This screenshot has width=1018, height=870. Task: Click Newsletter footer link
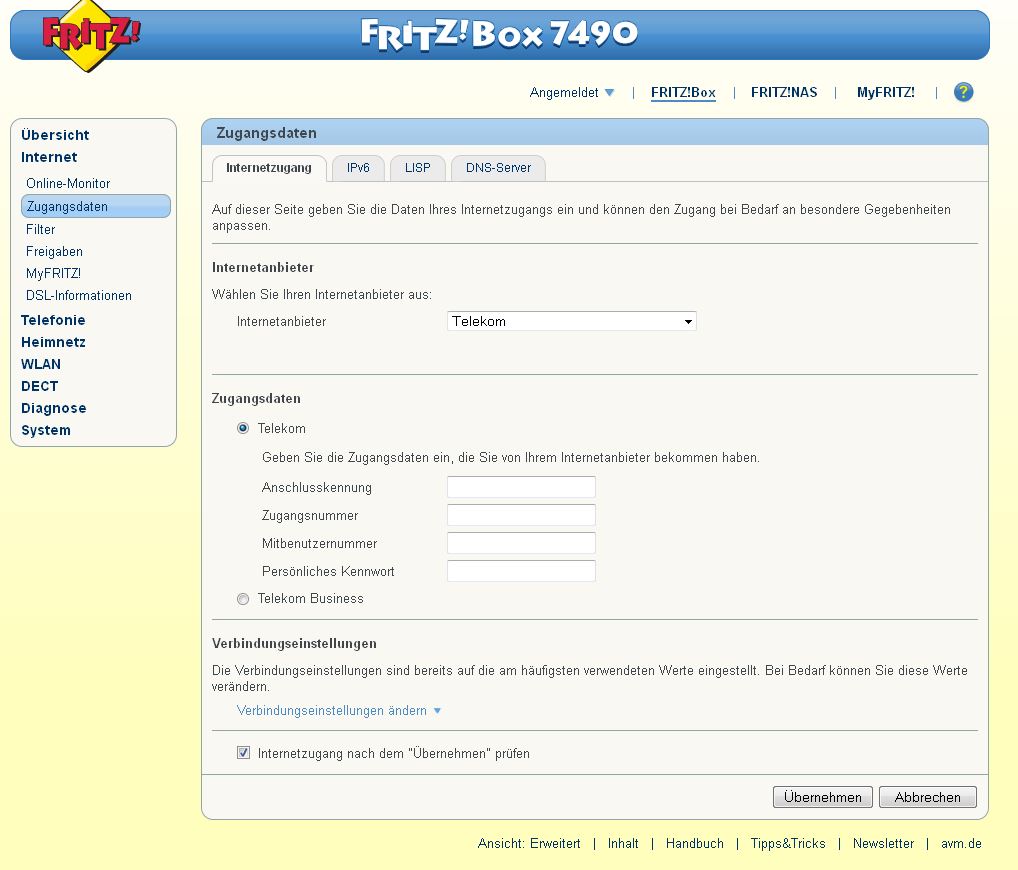[x=883, y=843]
